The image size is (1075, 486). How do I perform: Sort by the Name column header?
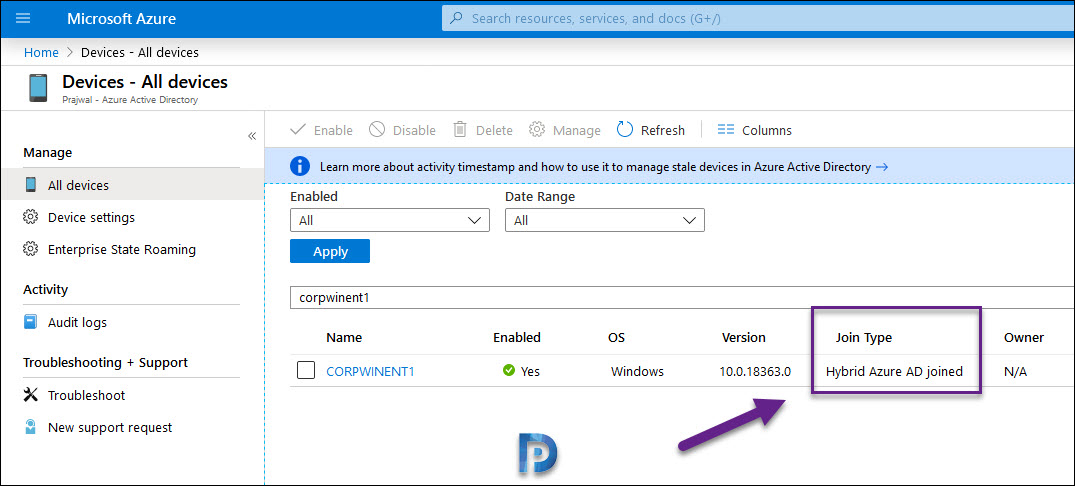[344, 337]
